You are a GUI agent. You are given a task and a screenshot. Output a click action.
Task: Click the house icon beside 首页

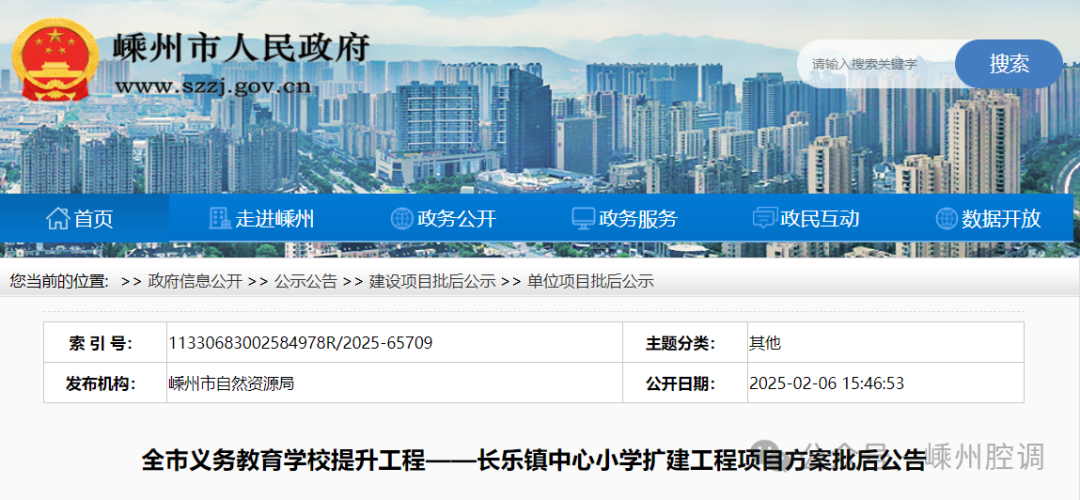click(58, 218)
